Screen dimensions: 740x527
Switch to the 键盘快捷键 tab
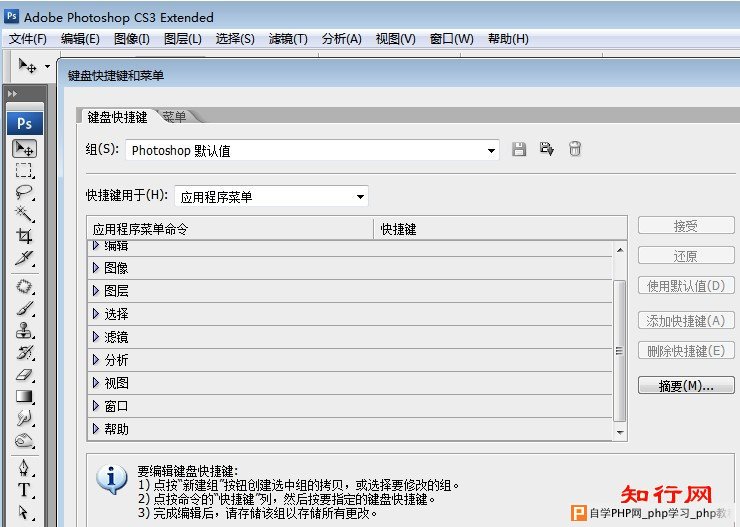pos(118,117)
